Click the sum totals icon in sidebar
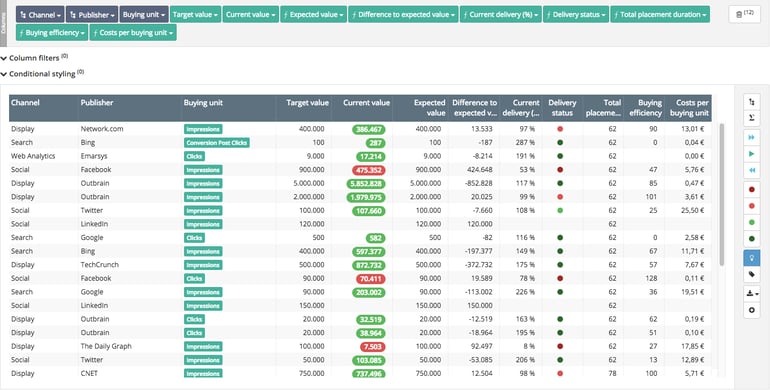 coord(752,118)
